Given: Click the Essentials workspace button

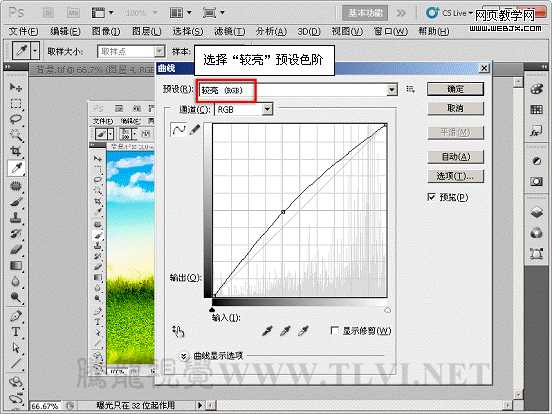Looking at the screenshot, I should (365, 13).
